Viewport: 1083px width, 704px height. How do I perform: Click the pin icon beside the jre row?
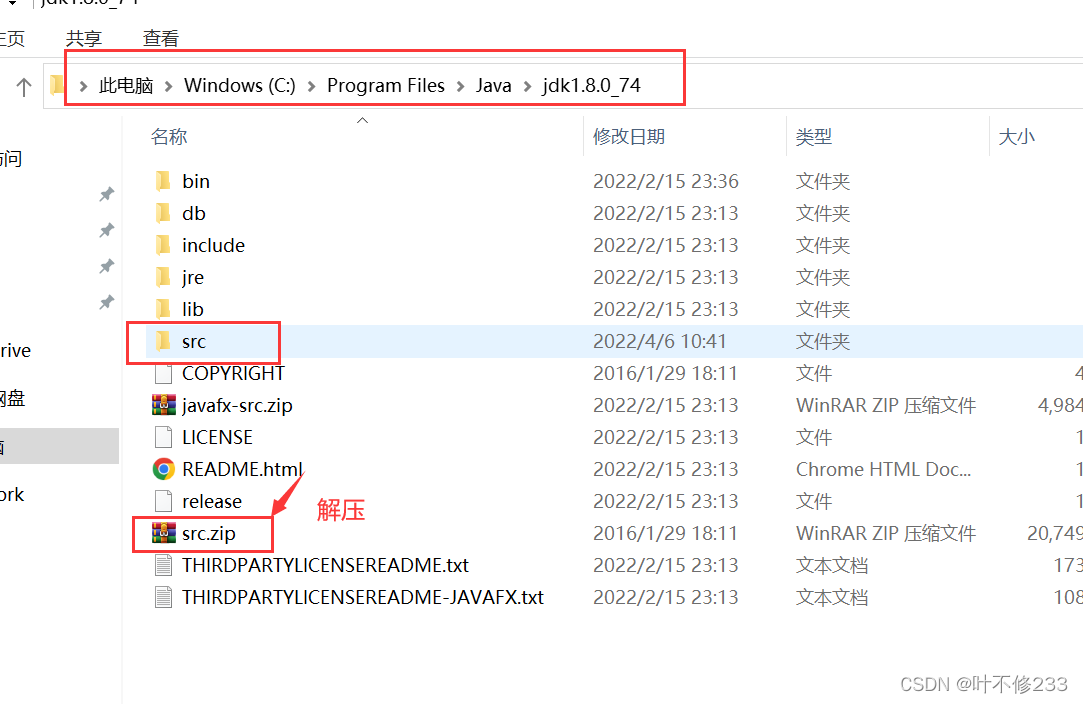point(106,266)
